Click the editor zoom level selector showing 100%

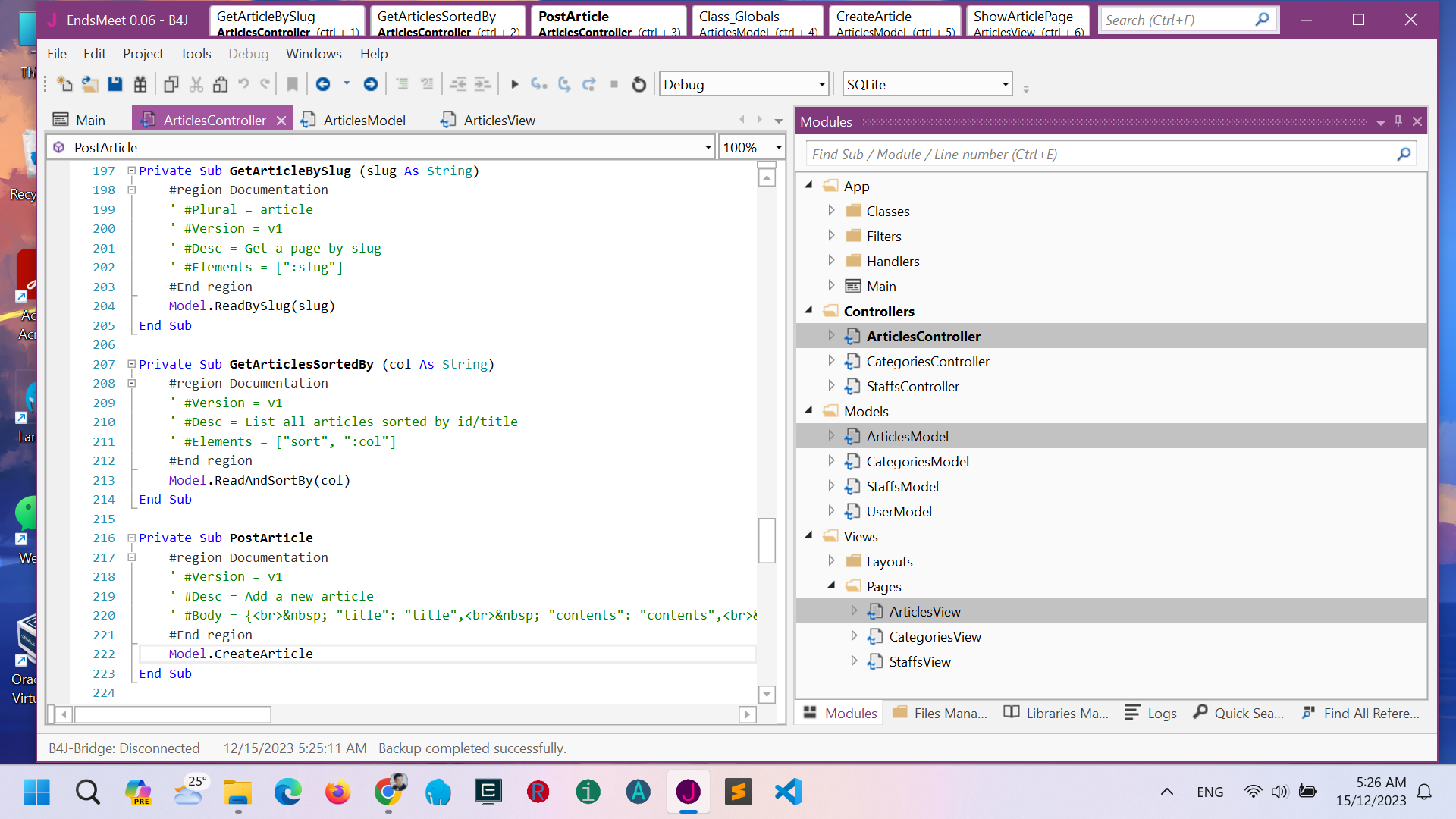coord(751,146)
